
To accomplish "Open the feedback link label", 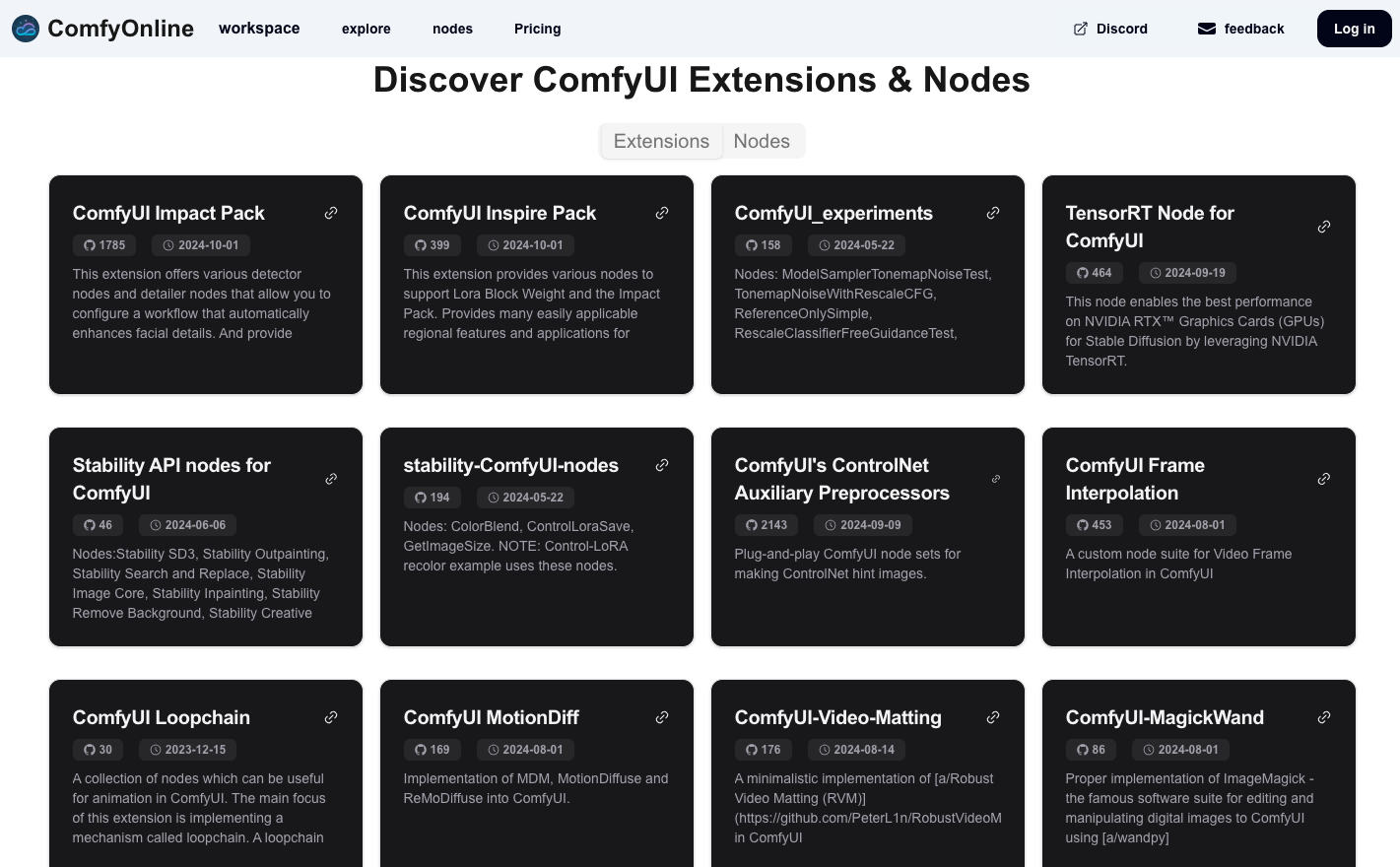I will (1254, 29).
